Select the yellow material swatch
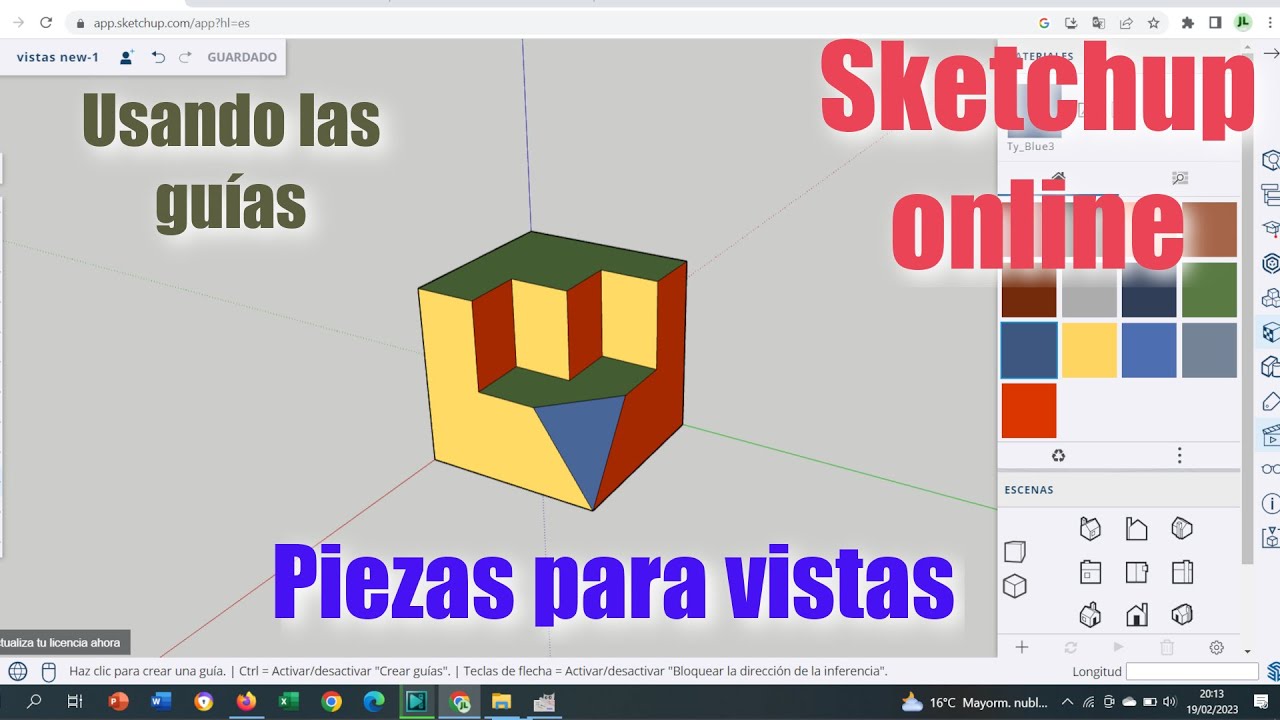The height and width of the screenshot is (720, 1280). (x=1089, y=350)
